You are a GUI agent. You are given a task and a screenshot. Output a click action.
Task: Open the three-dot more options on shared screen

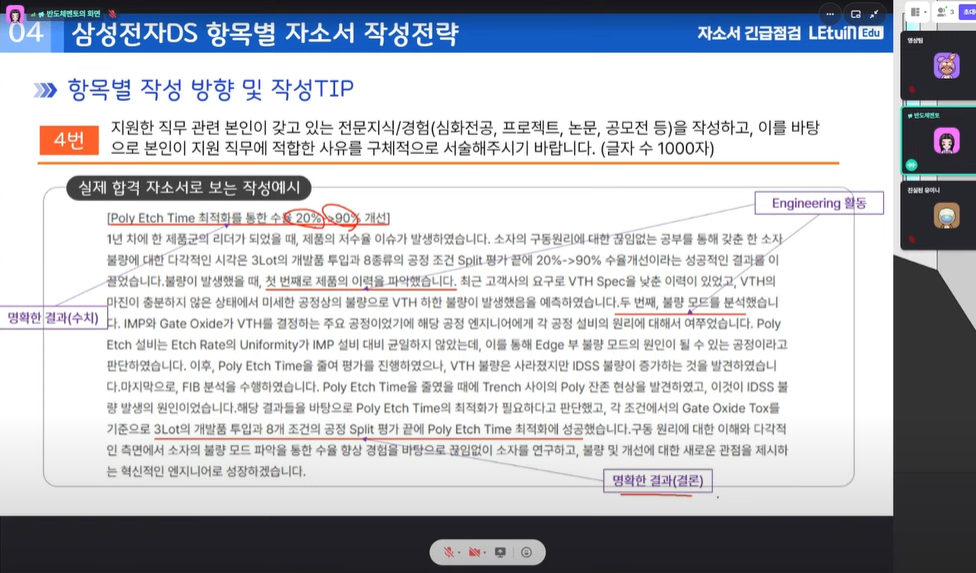830,14
